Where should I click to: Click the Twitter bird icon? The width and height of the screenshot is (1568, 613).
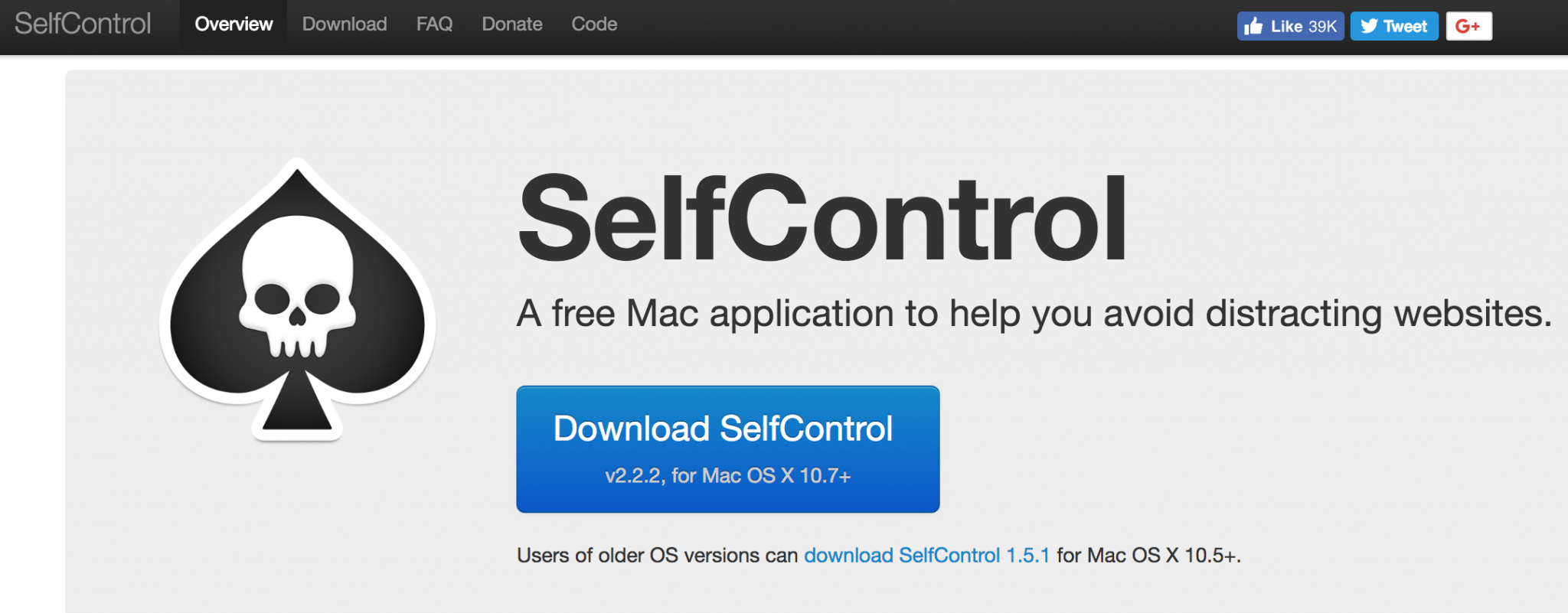1369,26
